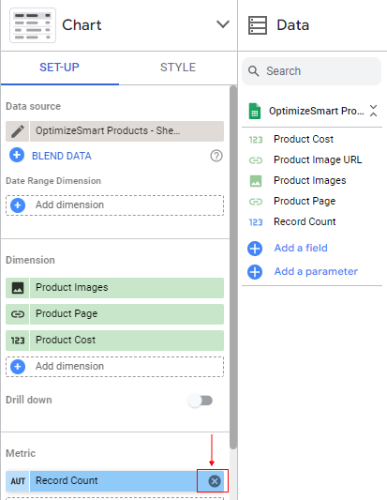Screen dimensions: 387x500
Task: Click Record Count field in Data panel
Action: pyautogui.click(x=305, y=222)
